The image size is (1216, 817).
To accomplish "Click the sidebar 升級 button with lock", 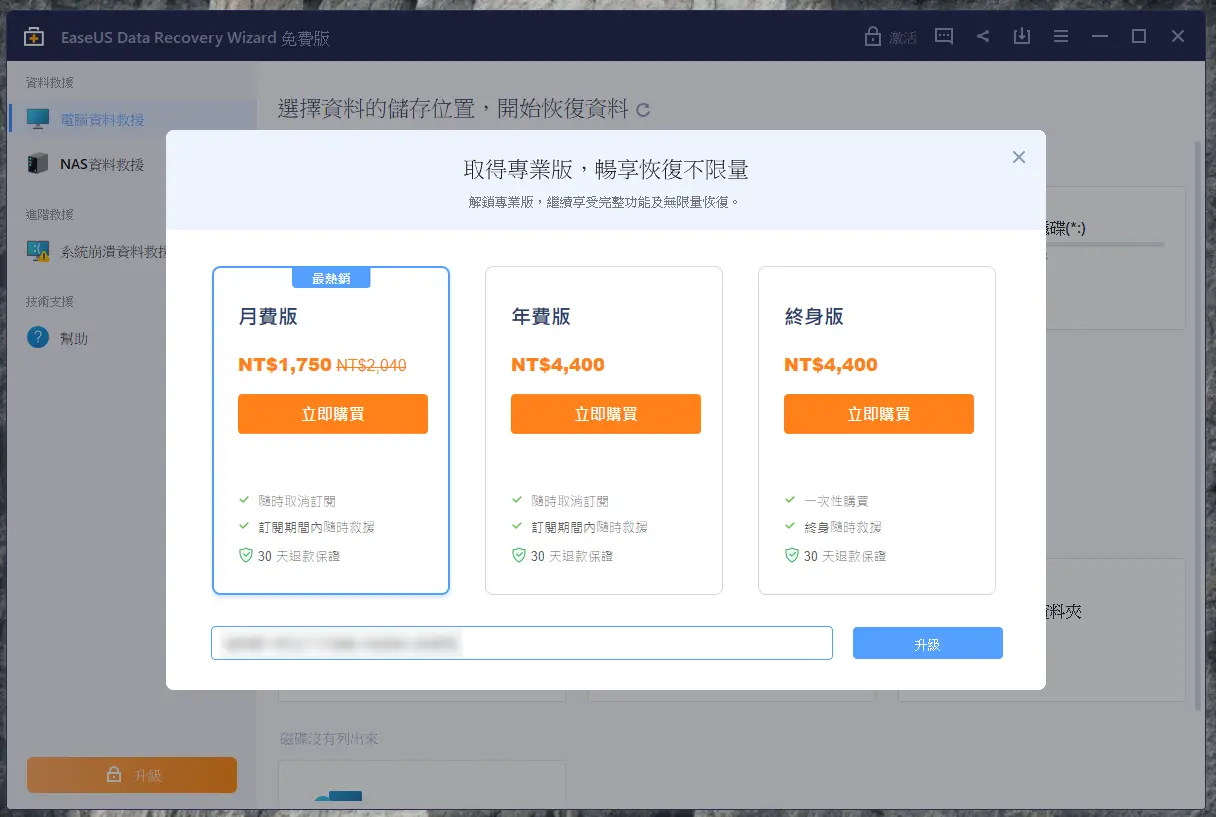I will point(132,775).
